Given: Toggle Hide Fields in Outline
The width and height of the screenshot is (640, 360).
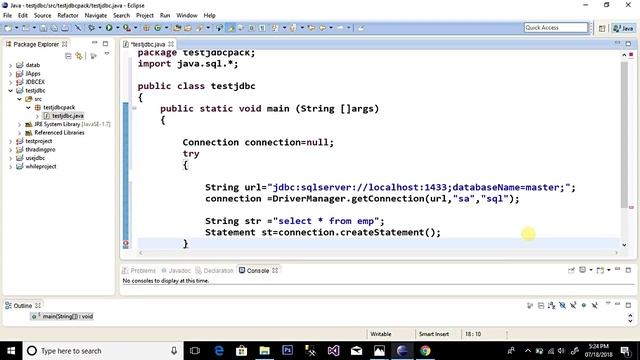Looking at the screenshot, I should tap(562, 305).
